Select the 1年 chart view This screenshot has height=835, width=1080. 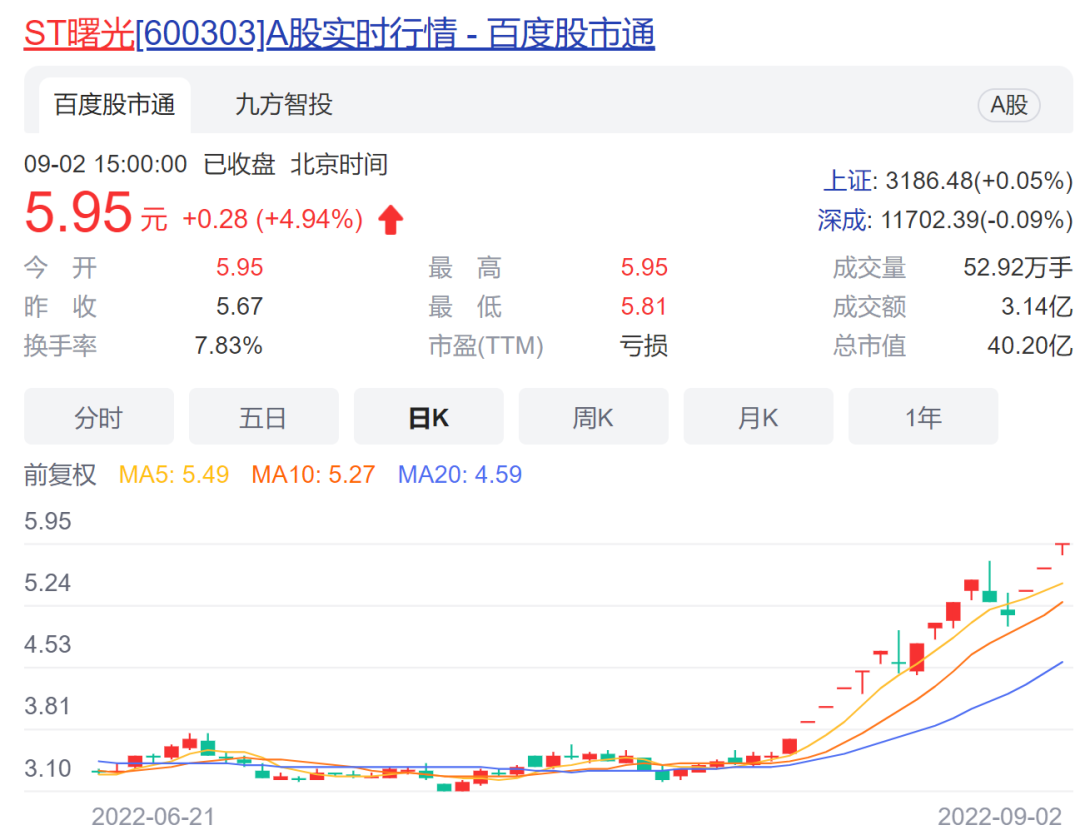click(923, 417)
